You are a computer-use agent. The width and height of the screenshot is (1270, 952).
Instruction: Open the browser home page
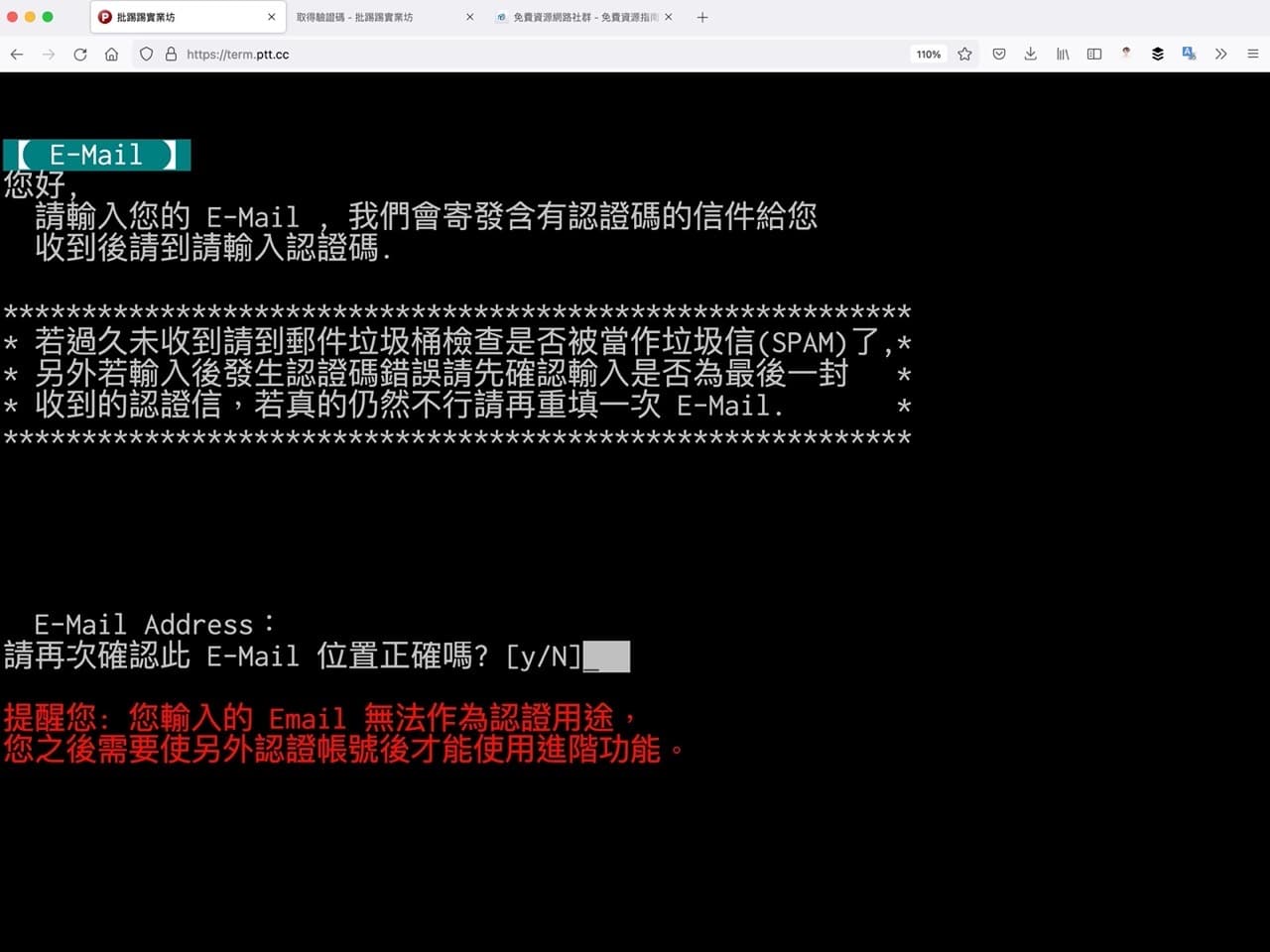pos(112,55)
